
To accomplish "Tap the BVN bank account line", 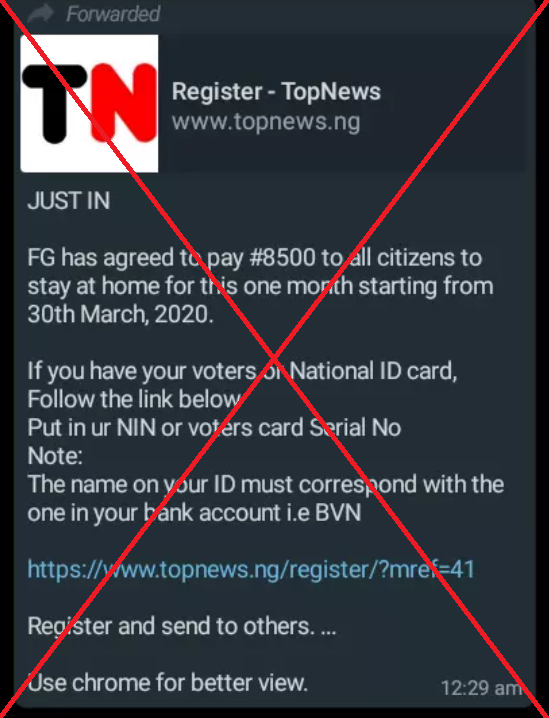I will [x=194, y=512].
